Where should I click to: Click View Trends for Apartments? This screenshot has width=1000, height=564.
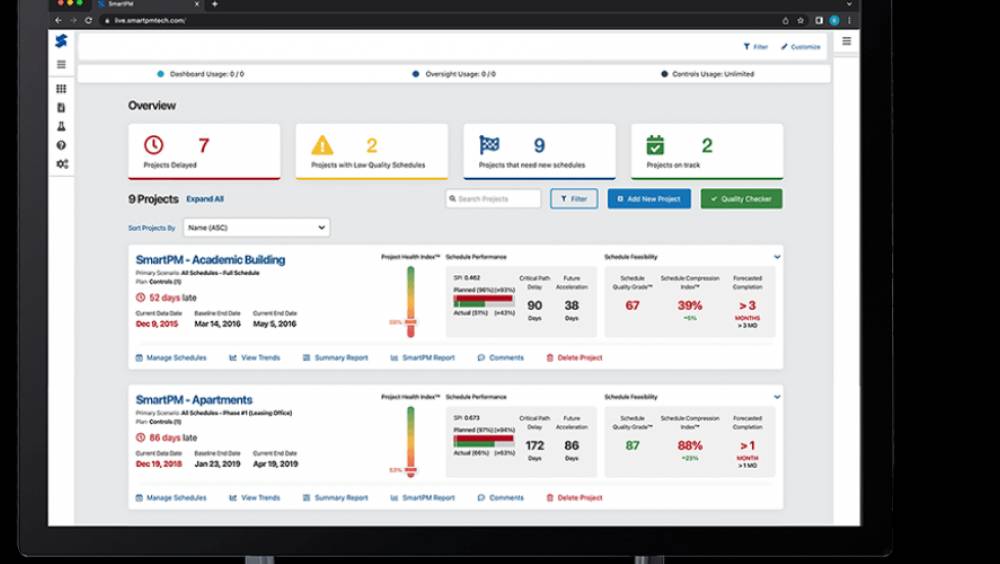(254, 498)
